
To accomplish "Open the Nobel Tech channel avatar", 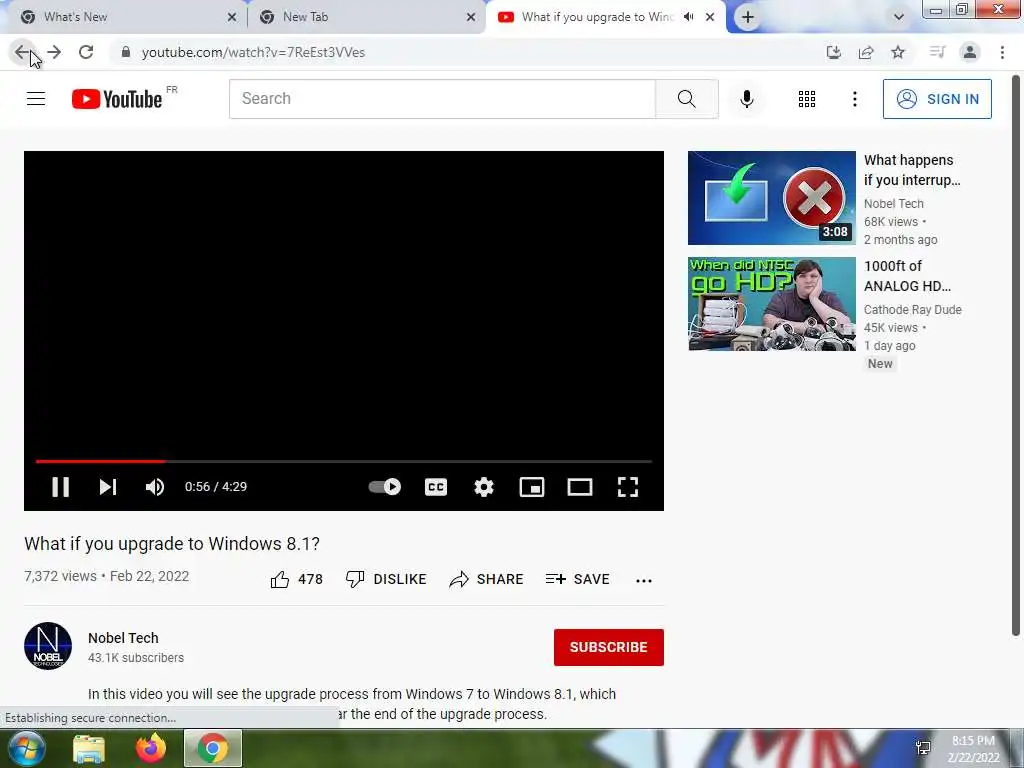I will tap(48, 646).
